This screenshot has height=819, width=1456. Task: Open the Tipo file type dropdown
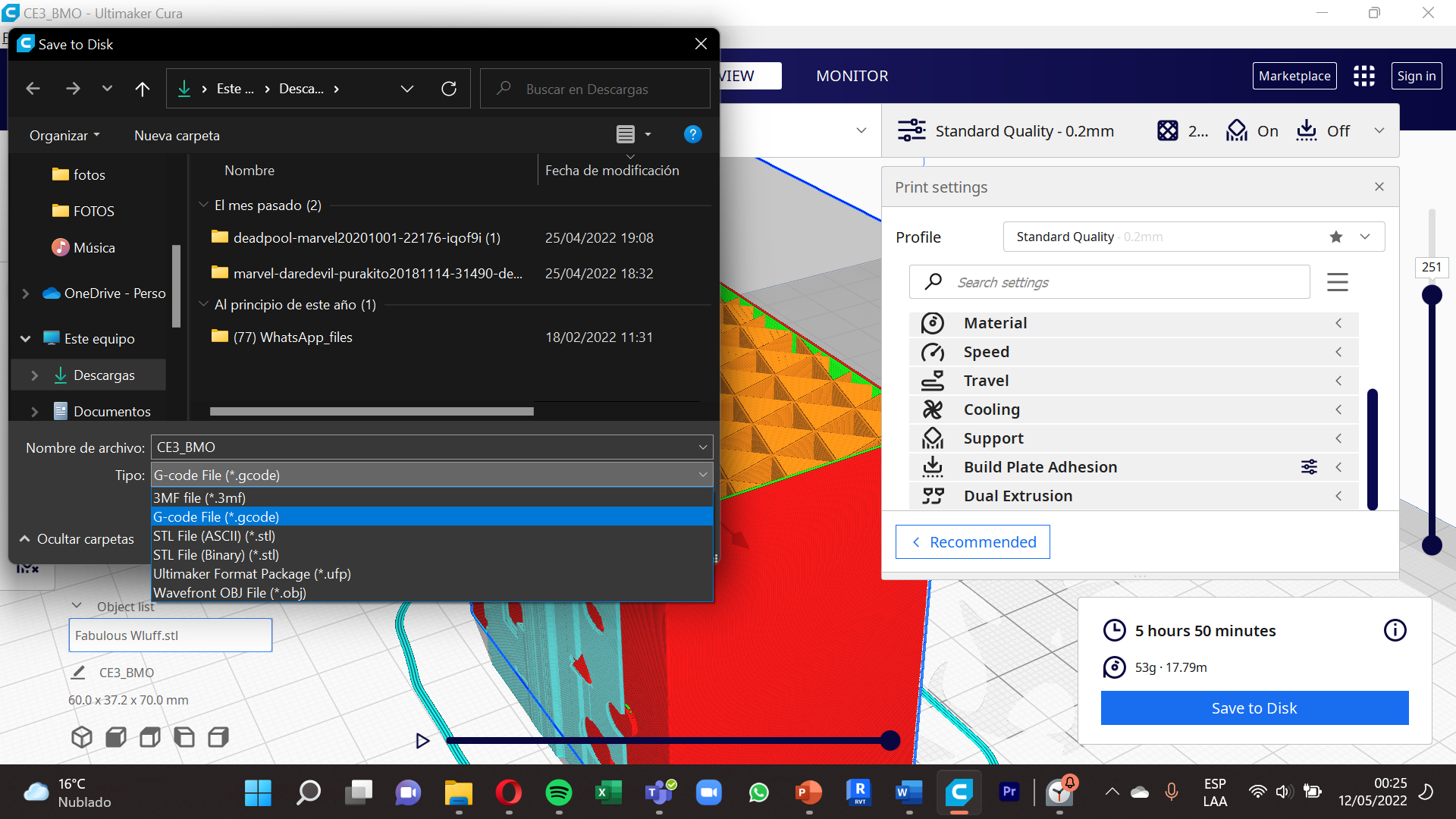point(431,475)
